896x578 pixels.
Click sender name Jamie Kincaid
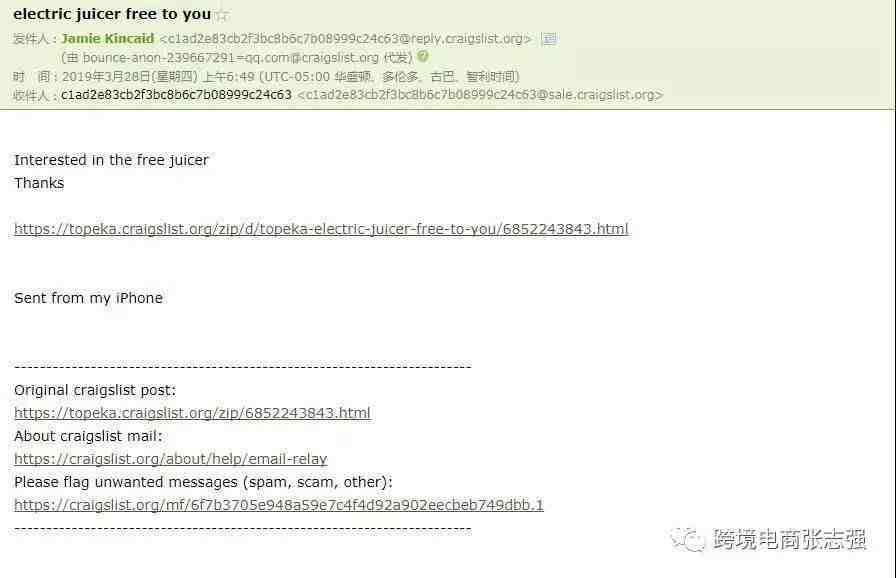coord(107,38)
